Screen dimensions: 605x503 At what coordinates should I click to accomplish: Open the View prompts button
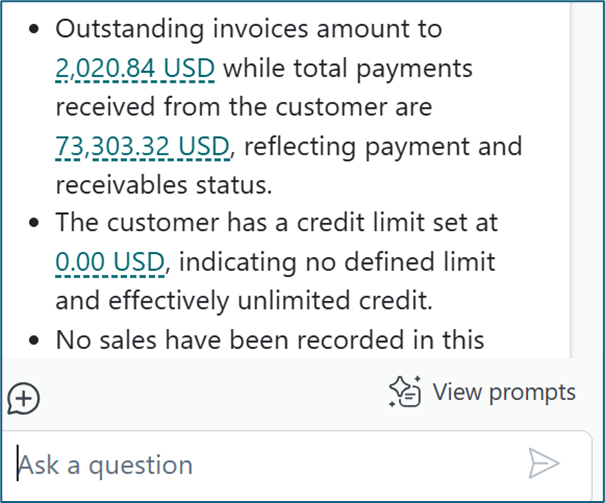click(482, 392)
